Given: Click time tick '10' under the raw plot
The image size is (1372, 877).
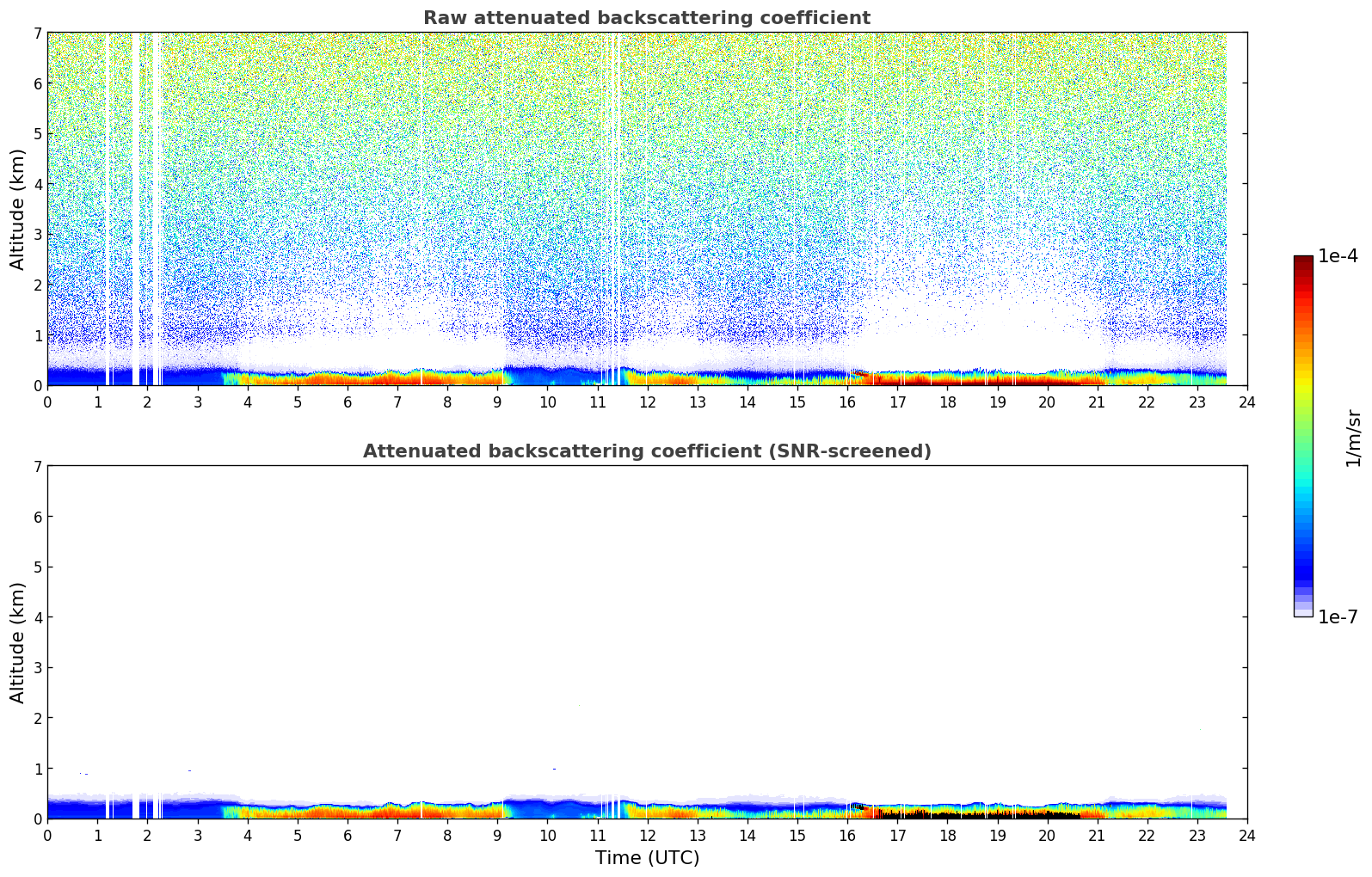Looking at the screenshot, I should coord(547,402).
